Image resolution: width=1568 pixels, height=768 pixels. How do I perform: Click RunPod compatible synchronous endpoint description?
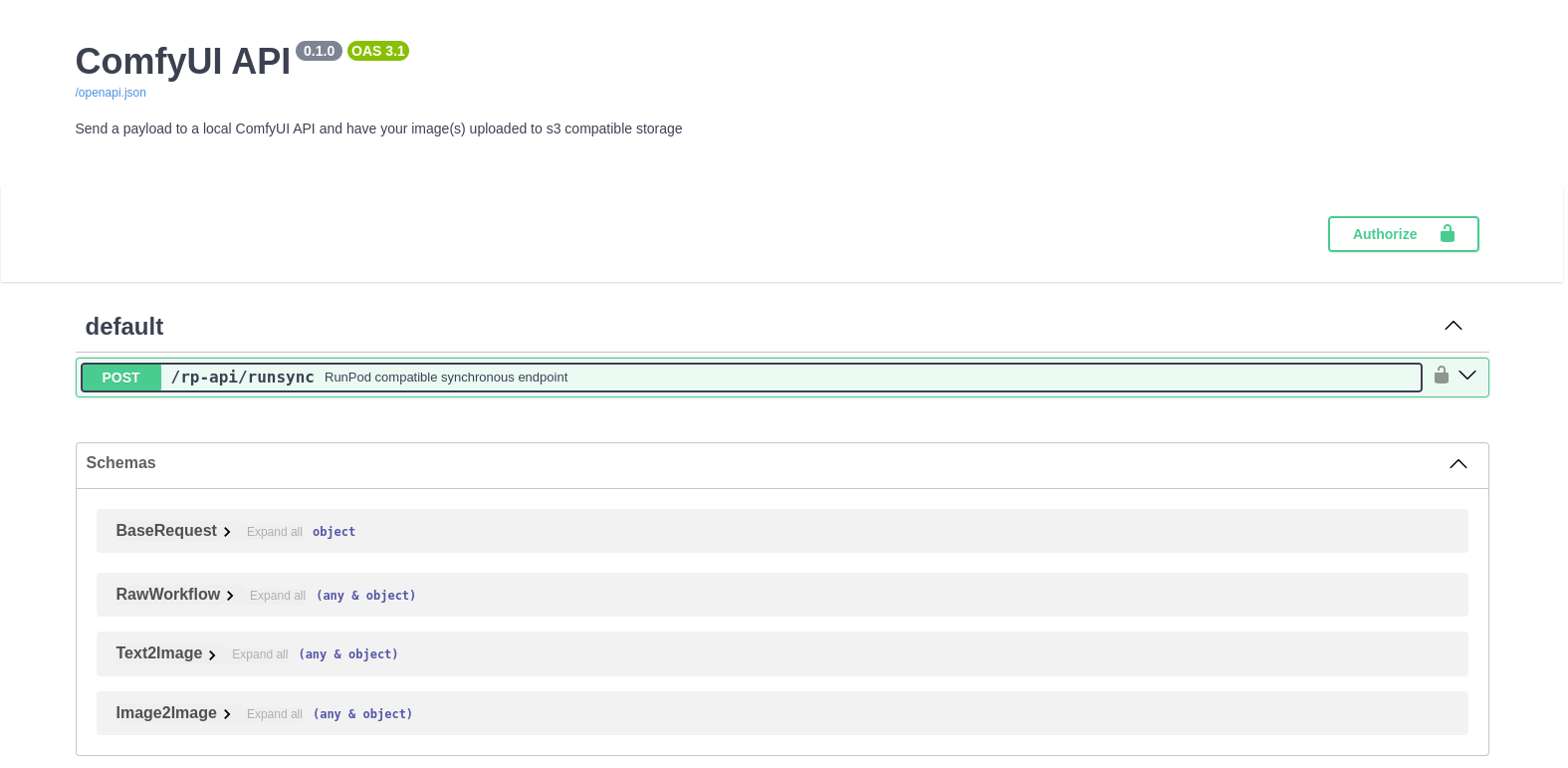[x=446, y=378]
